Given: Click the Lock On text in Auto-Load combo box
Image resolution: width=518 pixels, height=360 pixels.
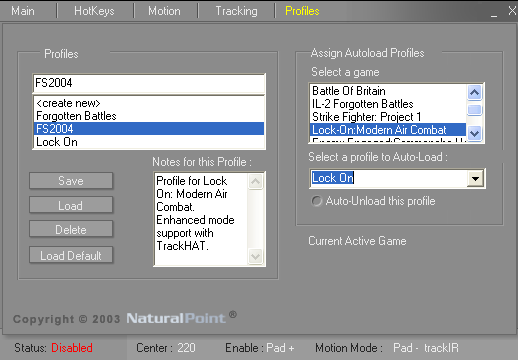Looking at the screenshot, I should click(x=332, y=178).
